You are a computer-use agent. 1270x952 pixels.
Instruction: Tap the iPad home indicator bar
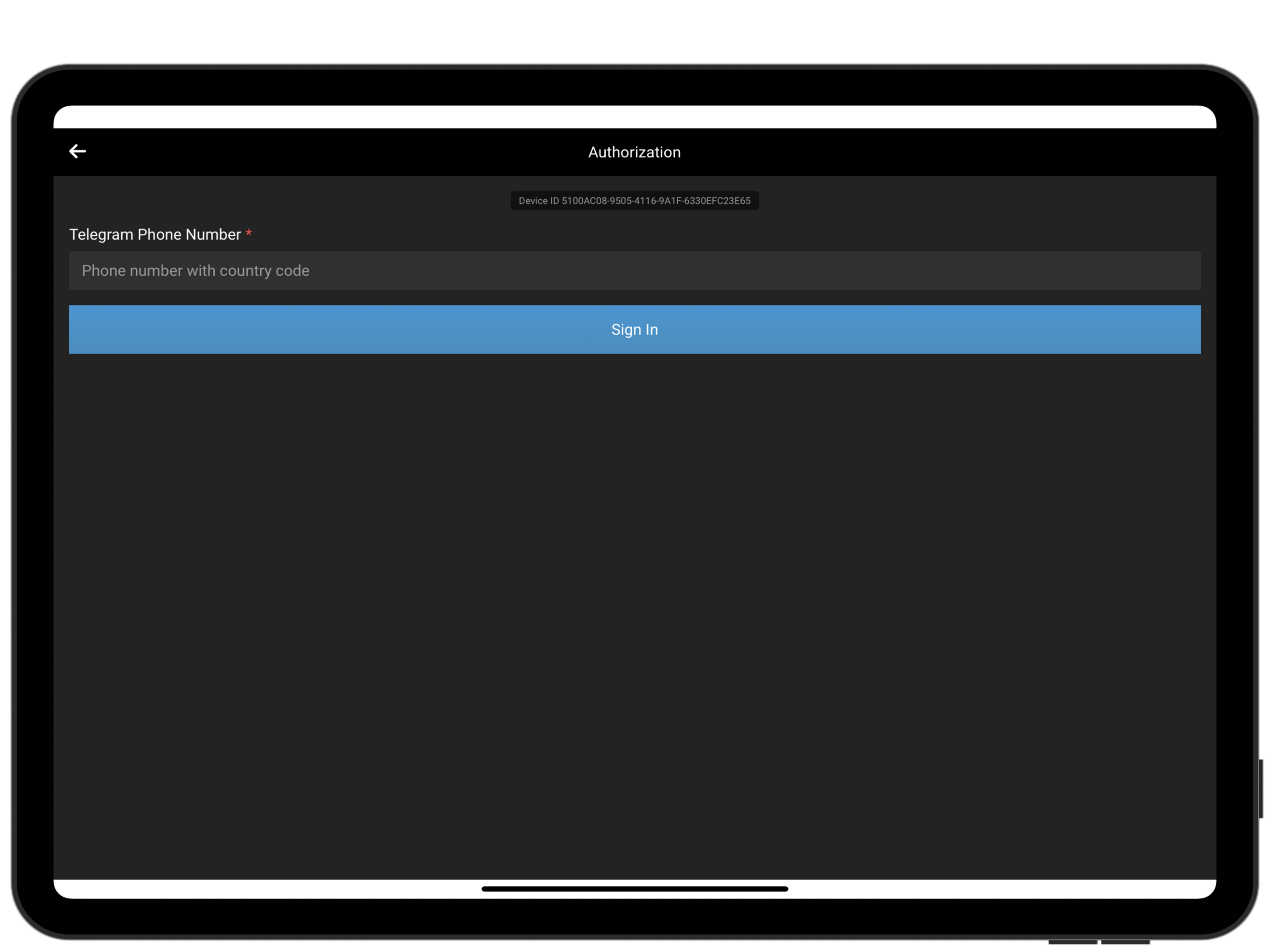click(x=635, y=889)
